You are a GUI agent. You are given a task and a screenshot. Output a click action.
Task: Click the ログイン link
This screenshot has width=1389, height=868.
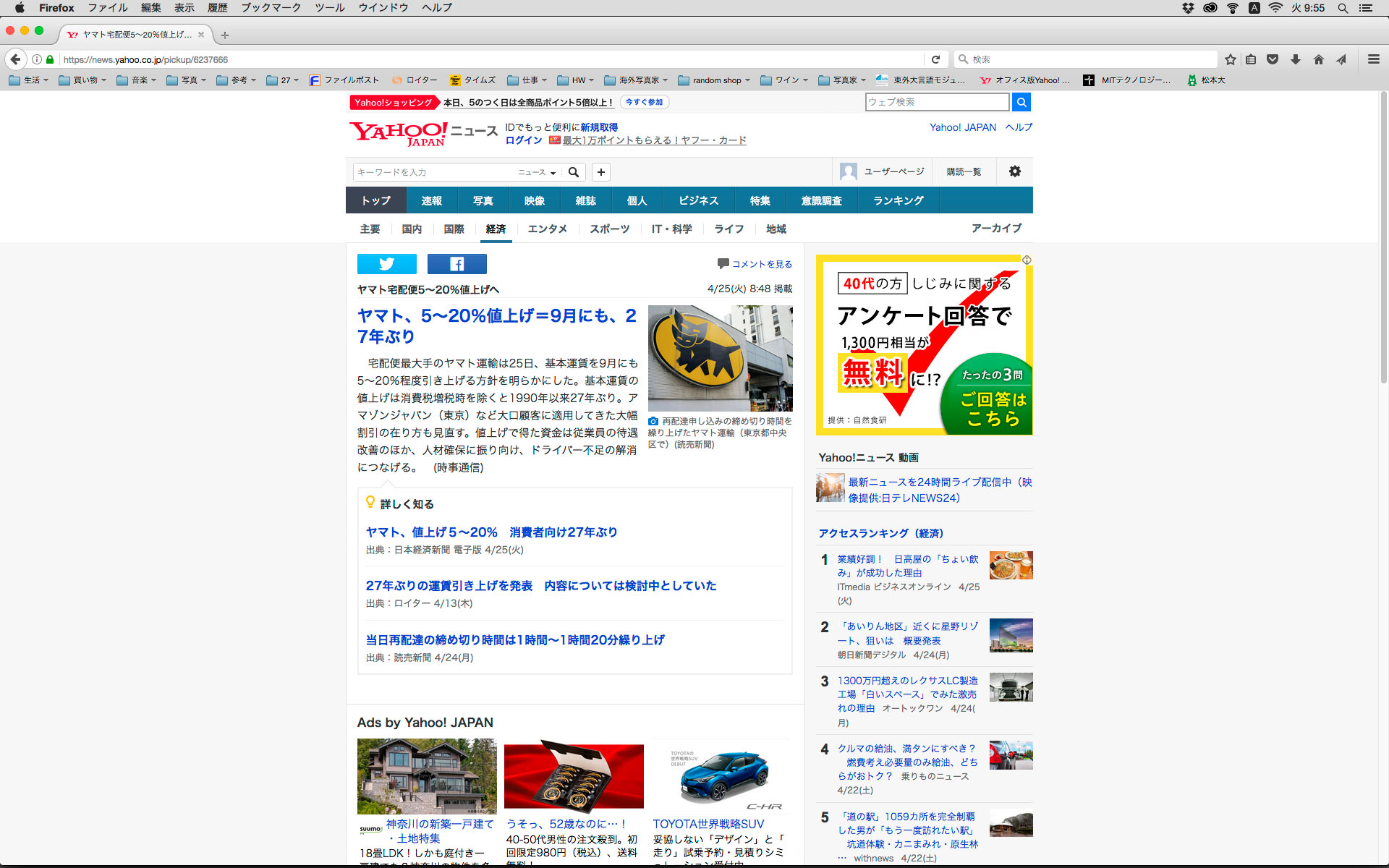(x=523, y=140)
